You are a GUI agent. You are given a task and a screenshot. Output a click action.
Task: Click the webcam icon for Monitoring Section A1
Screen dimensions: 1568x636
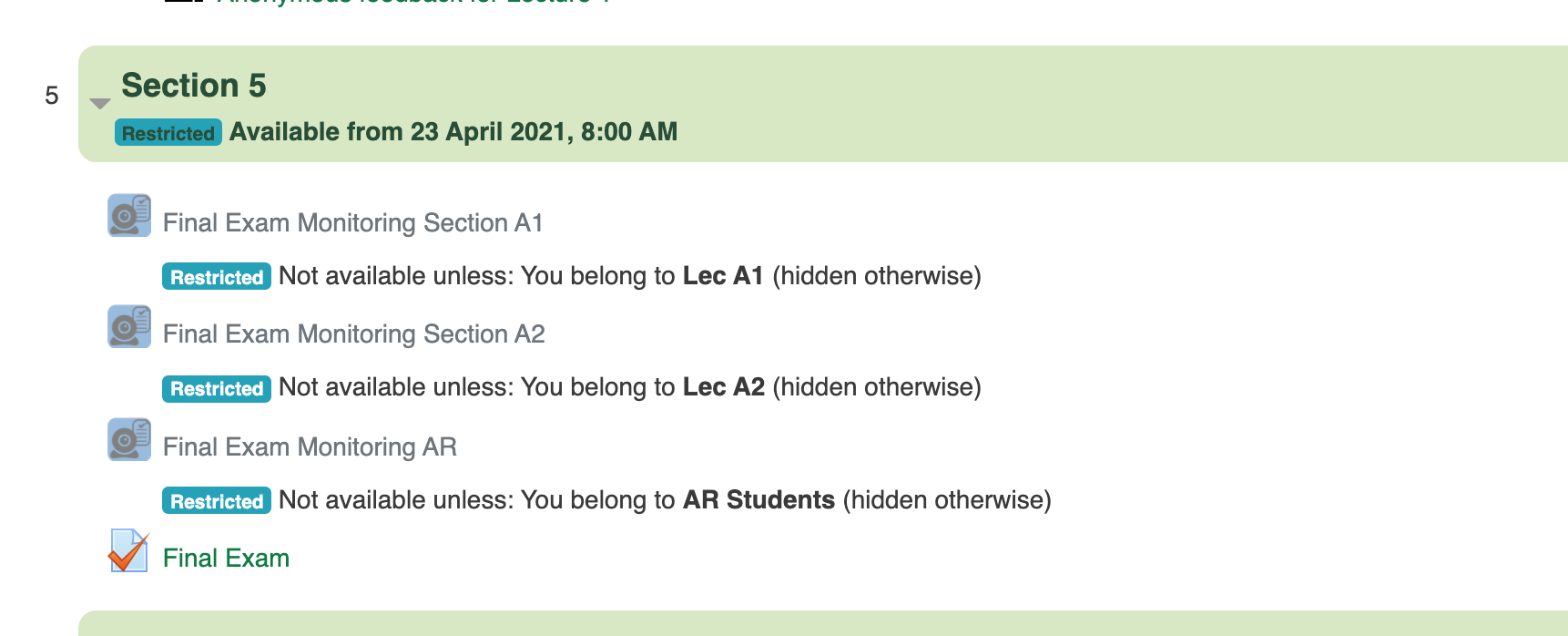[129, 215]
